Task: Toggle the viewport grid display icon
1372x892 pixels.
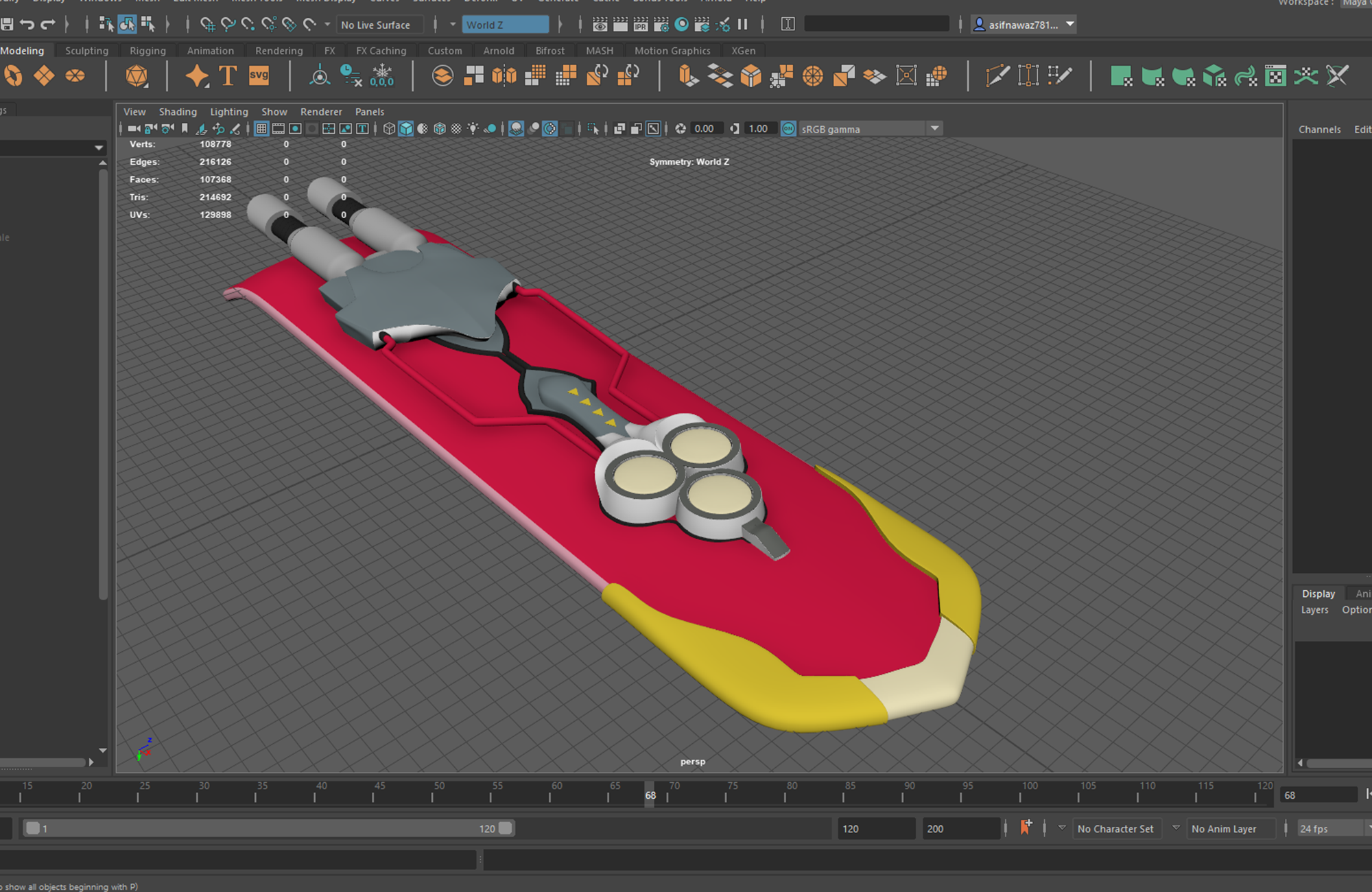Action: click(261, 129)
